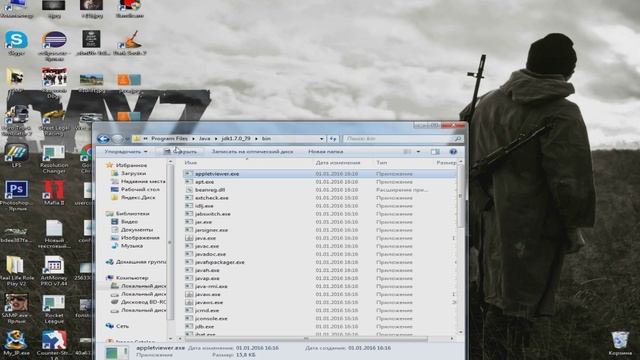Open the Street Legal Racing shortcut
Image resolution: width=640 pixels, height=360 pixels.
(54, 121)
